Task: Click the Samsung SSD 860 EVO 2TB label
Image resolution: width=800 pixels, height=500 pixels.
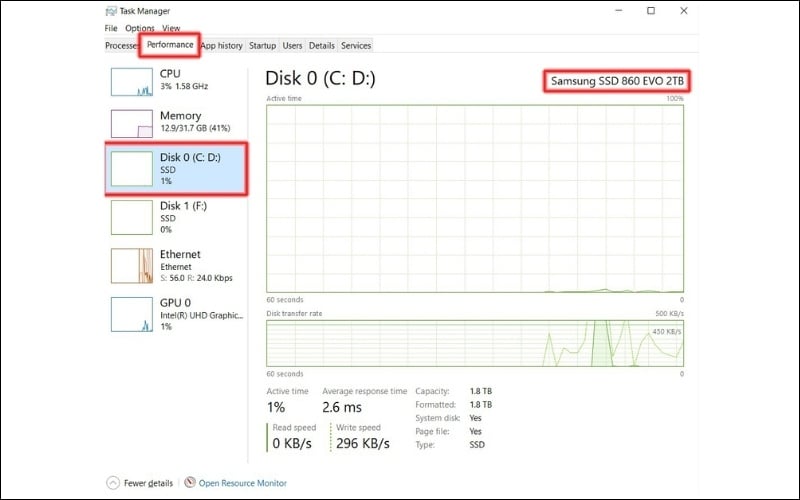Action: click(x=617, y=81)
